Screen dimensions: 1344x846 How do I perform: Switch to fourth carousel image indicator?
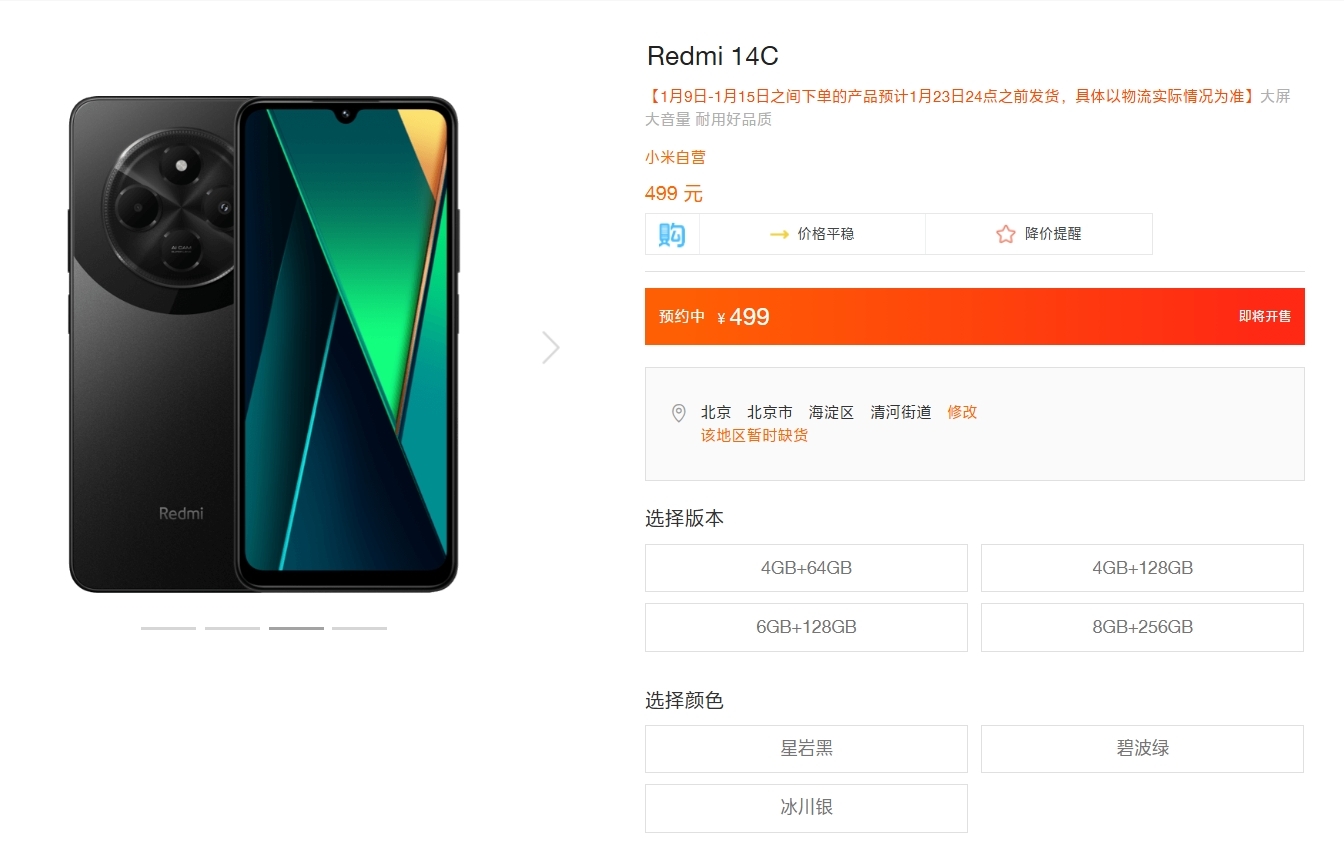pyautogui.click(x=359, y=628)
